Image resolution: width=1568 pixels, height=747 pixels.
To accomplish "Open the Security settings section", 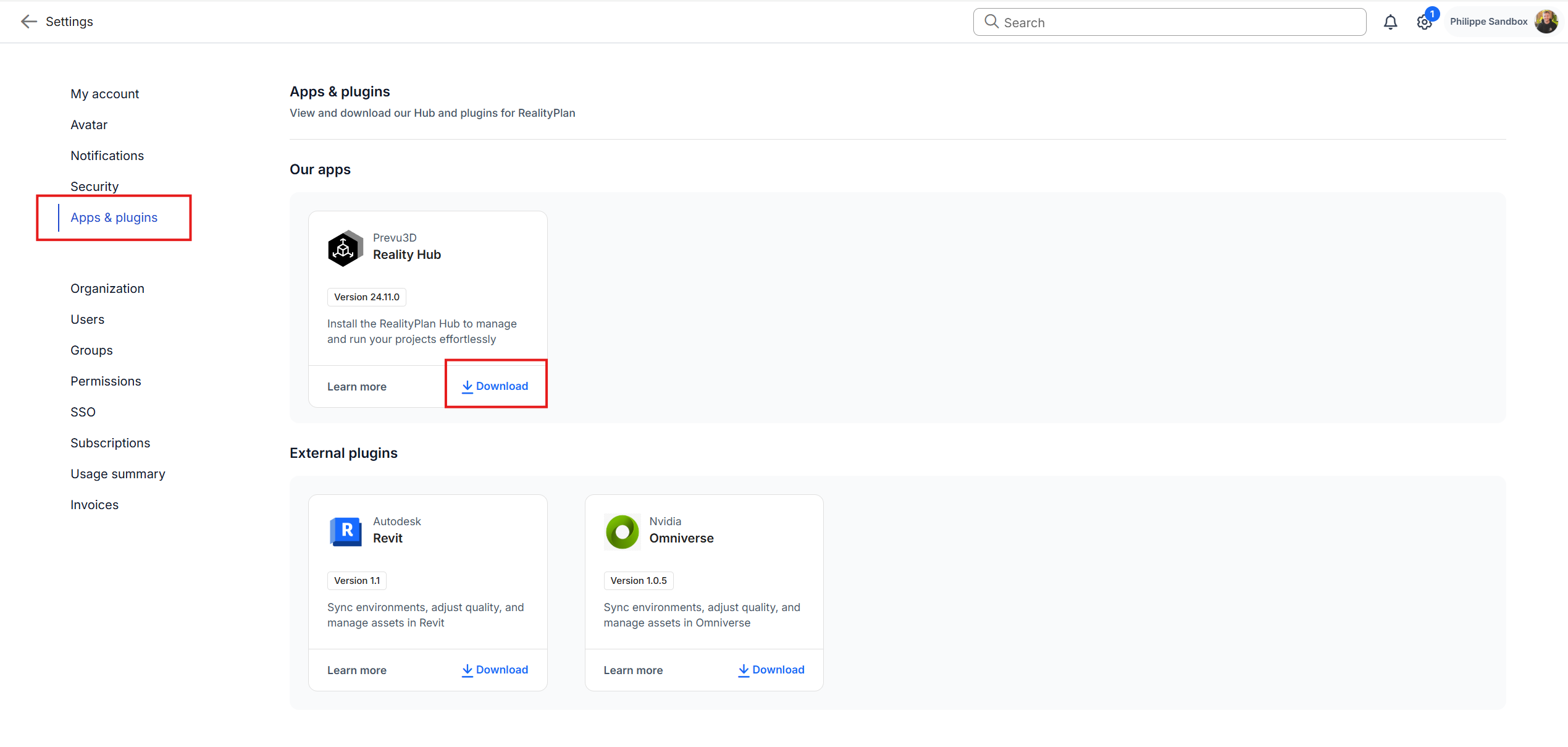I will (x=94, y=187).
